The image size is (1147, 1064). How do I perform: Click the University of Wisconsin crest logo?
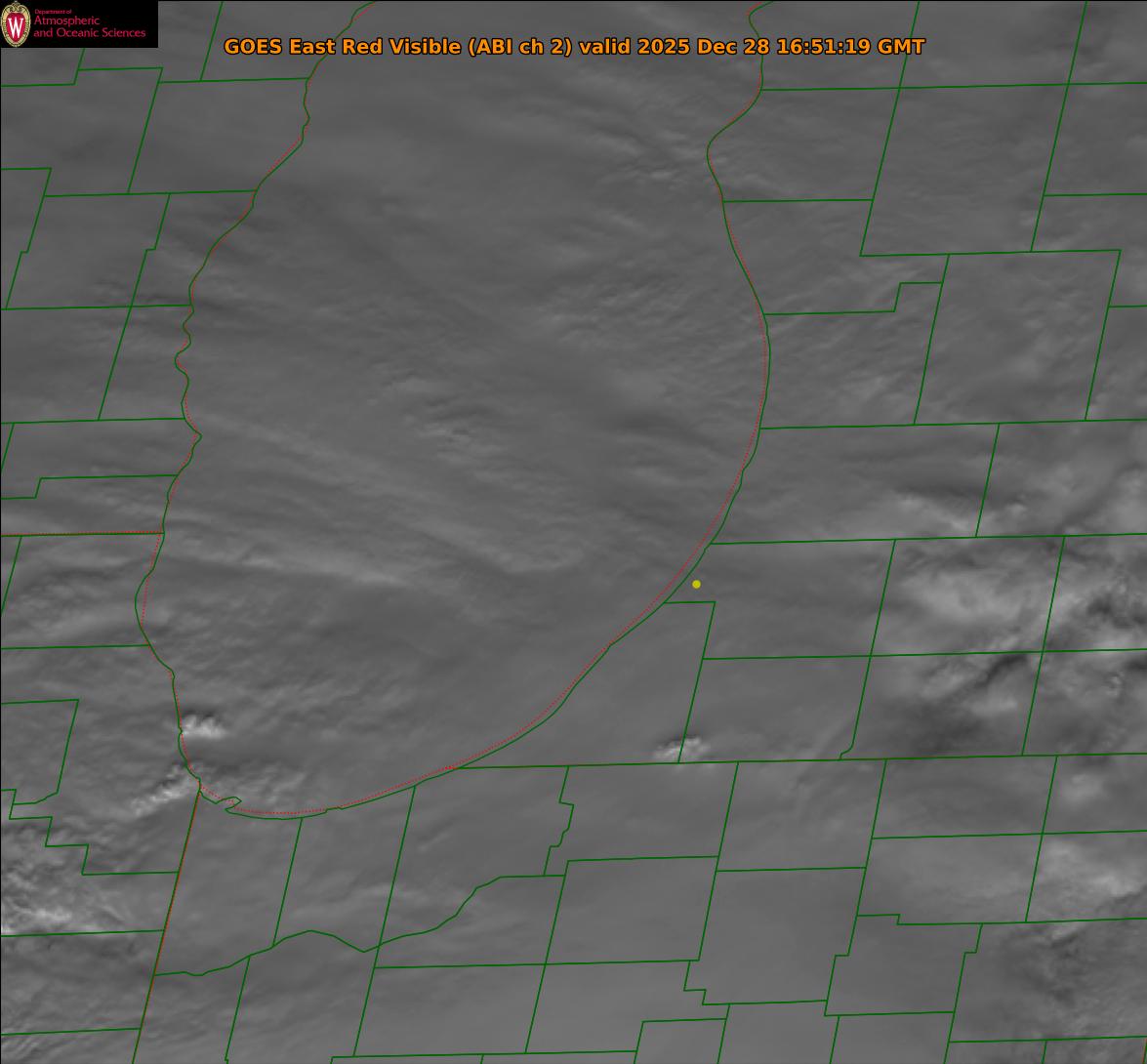click(17, 24)
